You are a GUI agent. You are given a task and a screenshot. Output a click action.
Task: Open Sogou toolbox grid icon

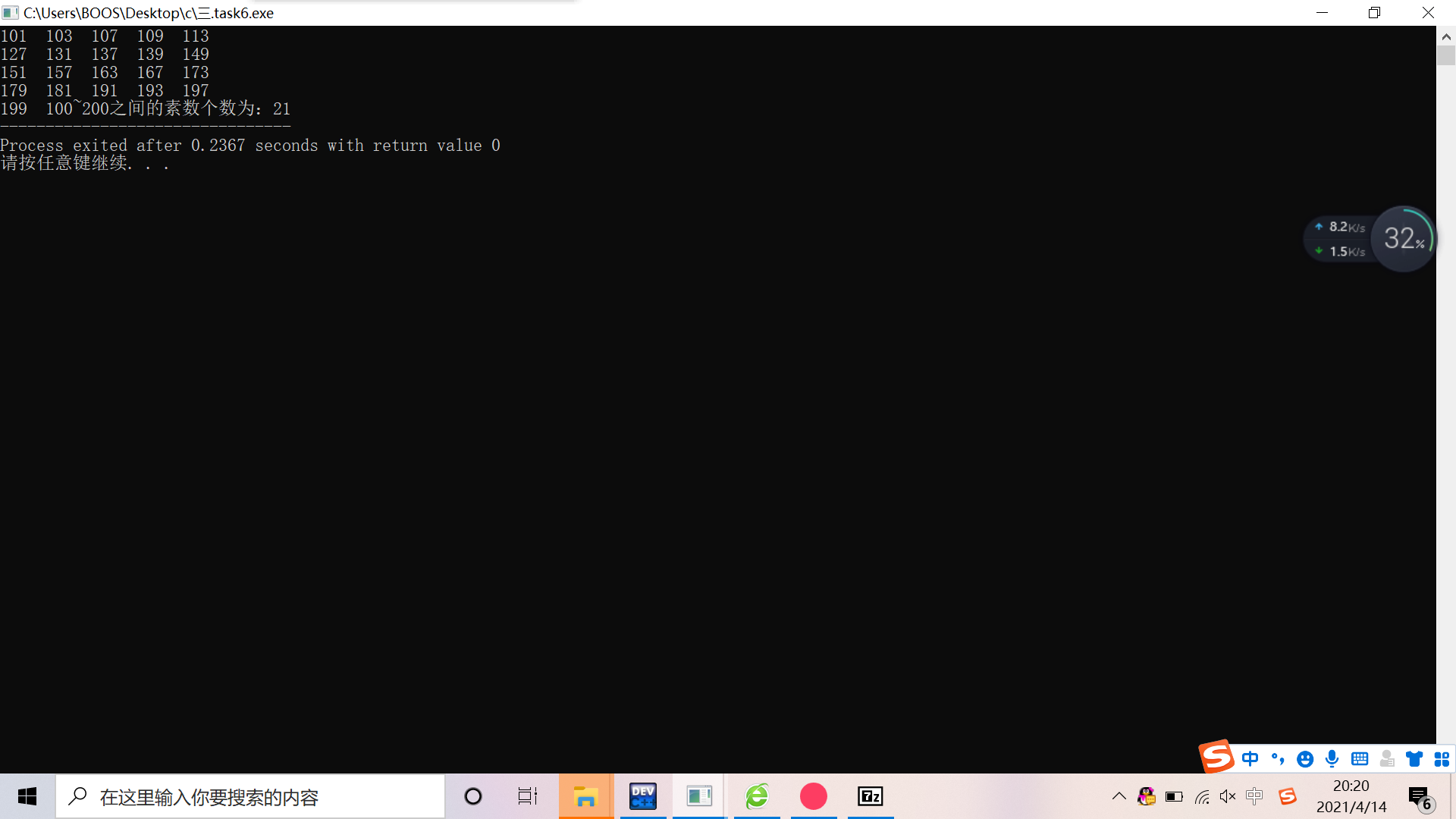pyautogui.click(x=1442, y=759)
